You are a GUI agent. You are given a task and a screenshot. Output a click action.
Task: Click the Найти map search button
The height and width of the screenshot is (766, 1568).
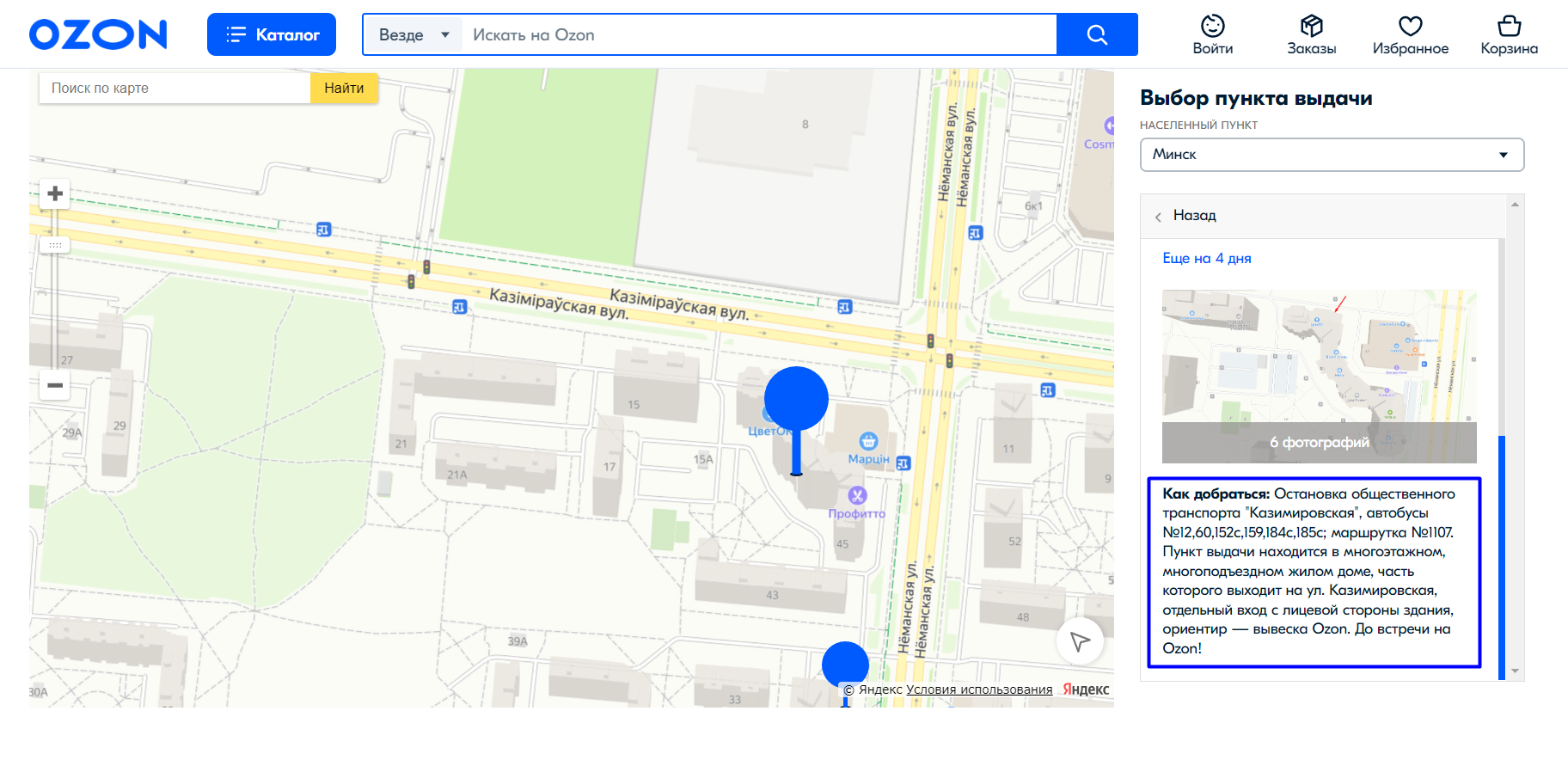[x=344, y=88]
